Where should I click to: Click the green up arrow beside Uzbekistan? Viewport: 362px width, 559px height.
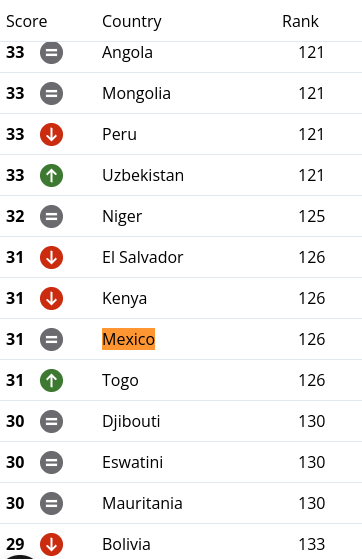coord(51,175)
